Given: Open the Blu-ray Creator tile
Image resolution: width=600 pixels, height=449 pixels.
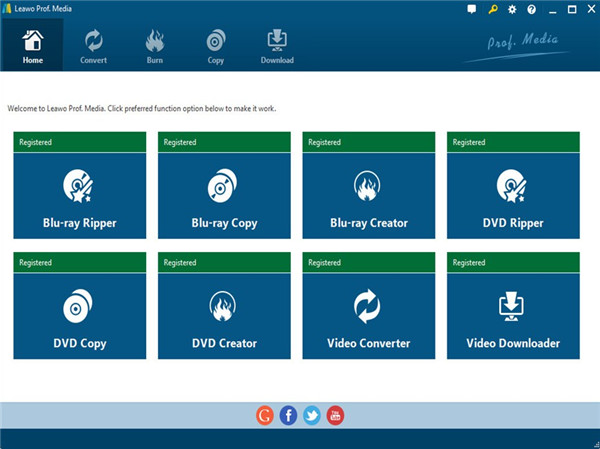Looking at the screenshot, I should coord(368,195).
